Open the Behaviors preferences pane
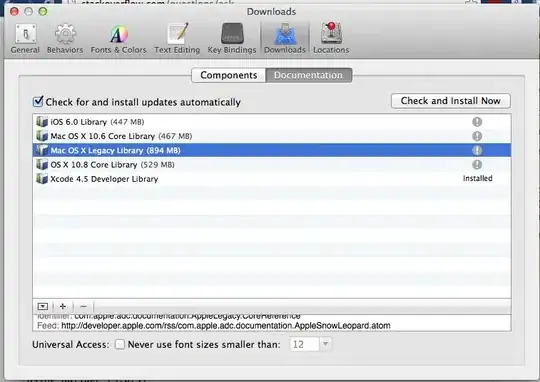540x382 pixels. [x=65, y=38]
